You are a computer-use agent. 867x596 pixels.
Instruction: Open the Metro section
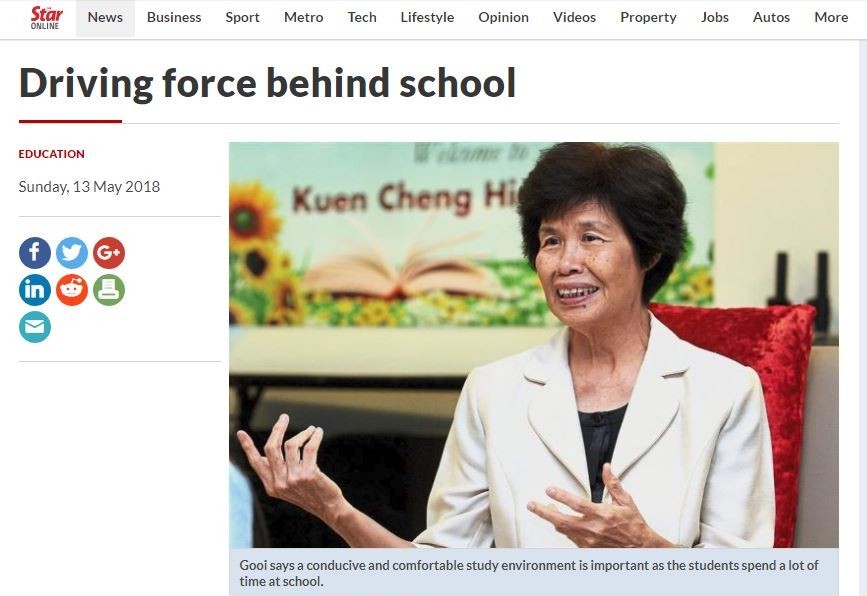coord(304,18)
